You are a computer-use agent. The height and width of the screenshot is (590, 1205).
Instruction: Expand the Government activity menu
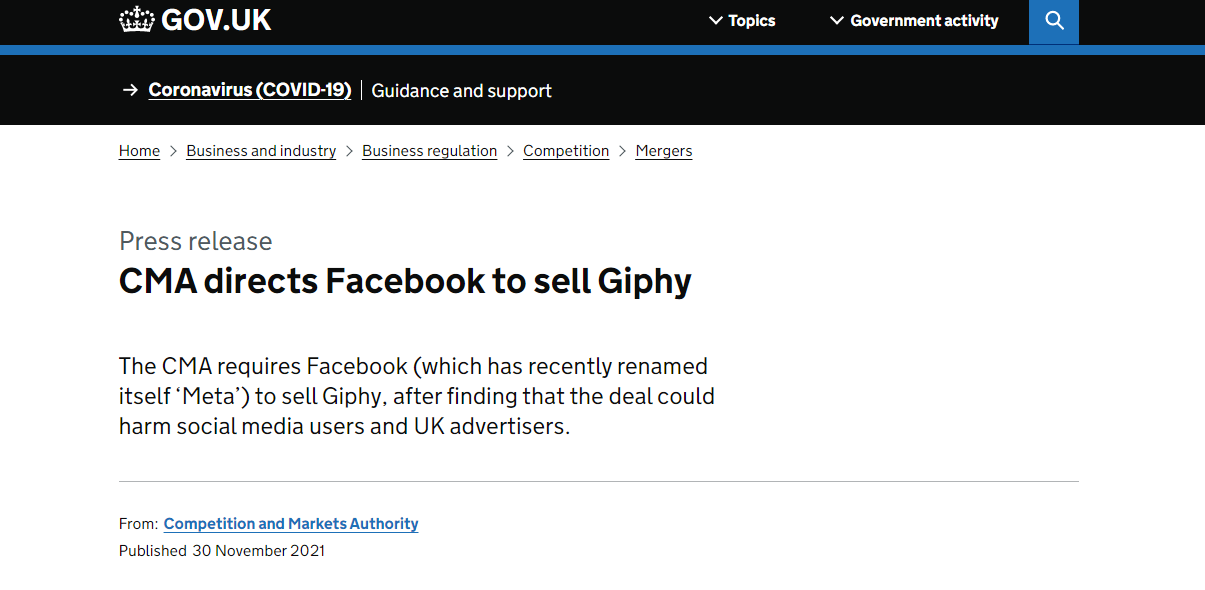tap(914, 20)
